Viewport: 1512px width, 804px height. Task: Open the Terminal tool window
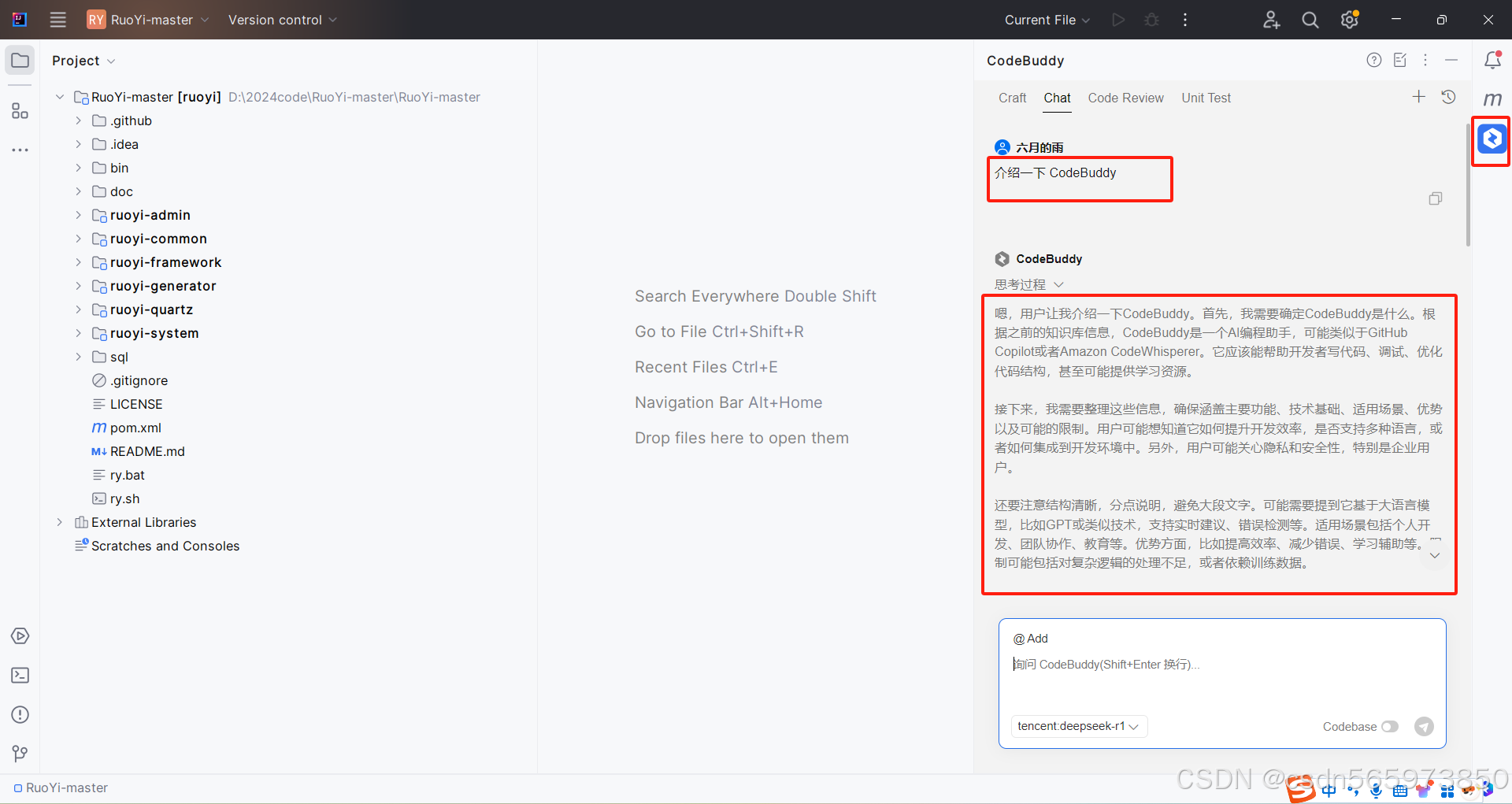pos(20,675)
